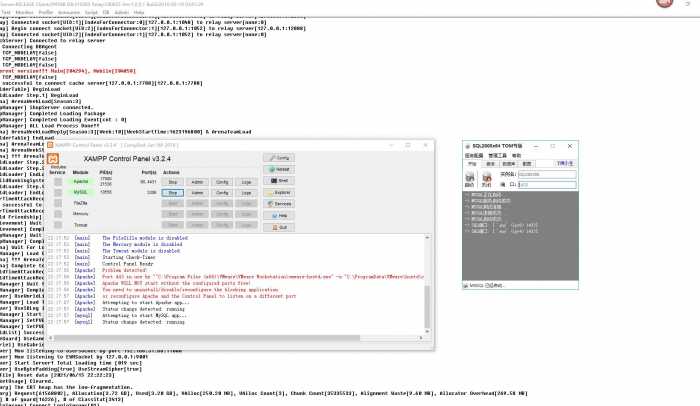Stop the Apache module
Screen dimensions: 700x406
click(x=172, y=182)
